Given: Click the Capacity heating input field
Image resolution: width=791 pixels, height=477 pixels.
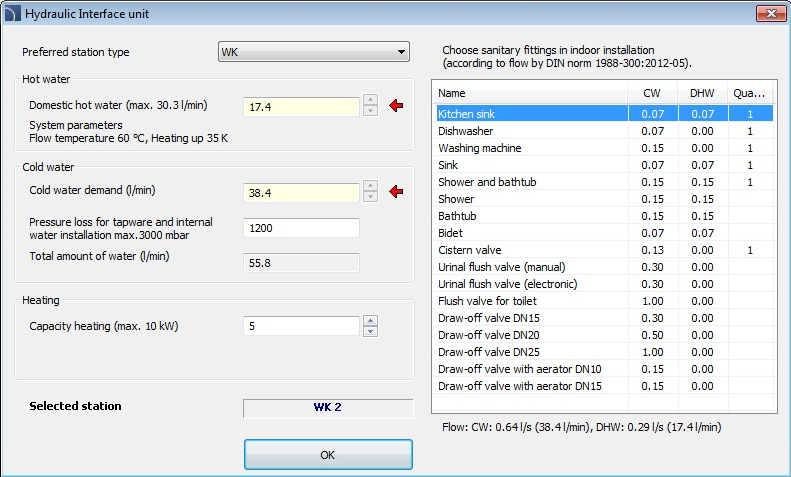Looking at the screenshot, I should click(301, 326).
